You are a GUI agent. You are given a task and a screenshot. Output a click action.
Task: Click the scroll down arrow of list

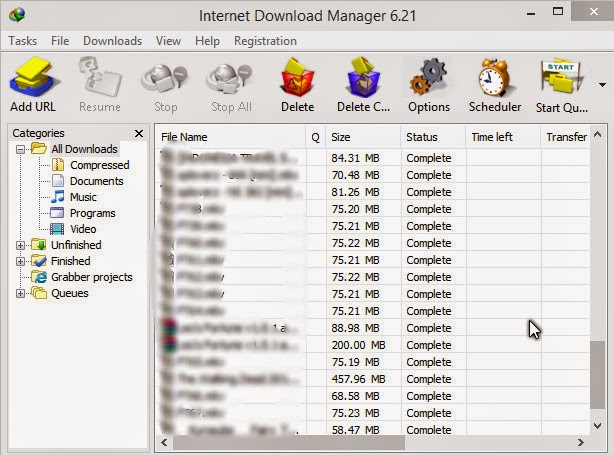597,426
